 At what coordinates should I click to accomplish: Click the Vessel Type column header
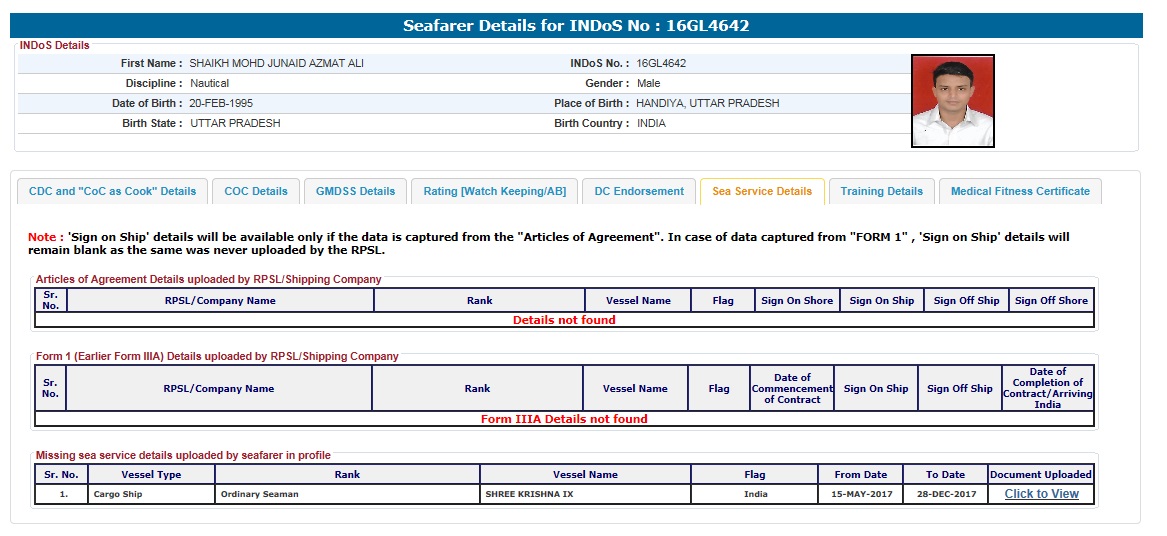[151, 474]
